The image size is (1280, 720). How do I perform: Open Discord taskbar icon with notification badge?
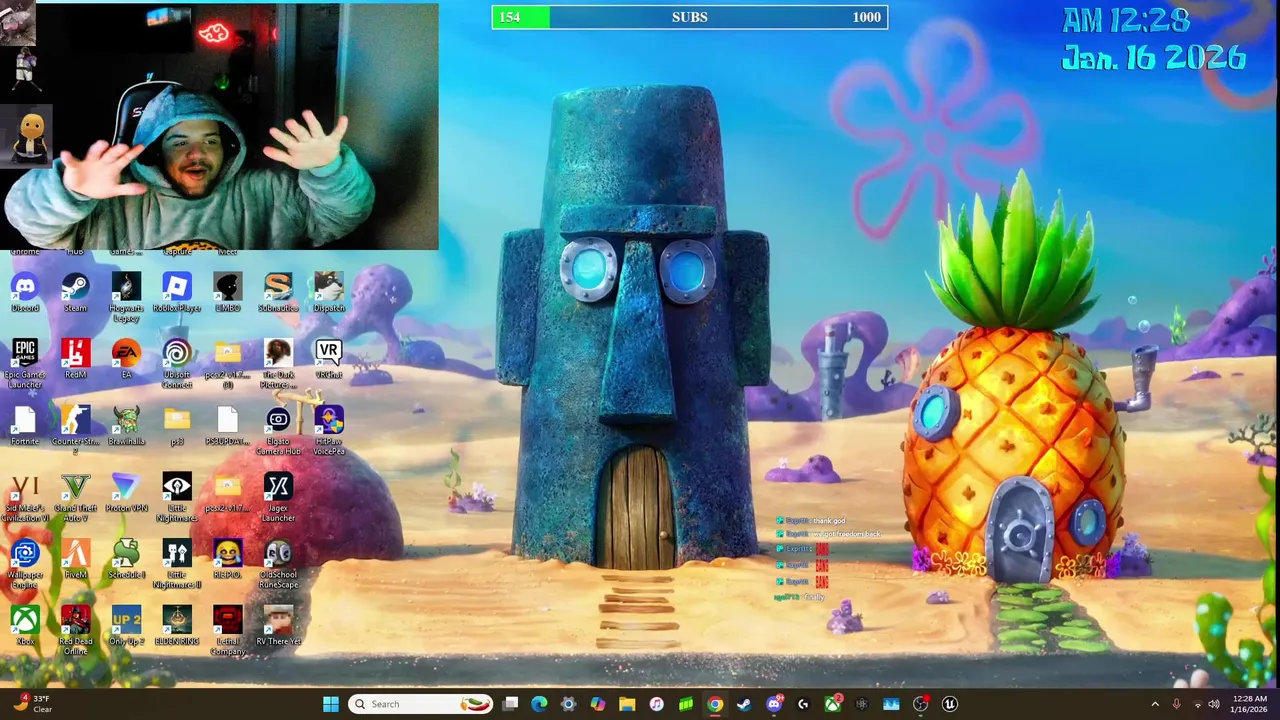773,704
